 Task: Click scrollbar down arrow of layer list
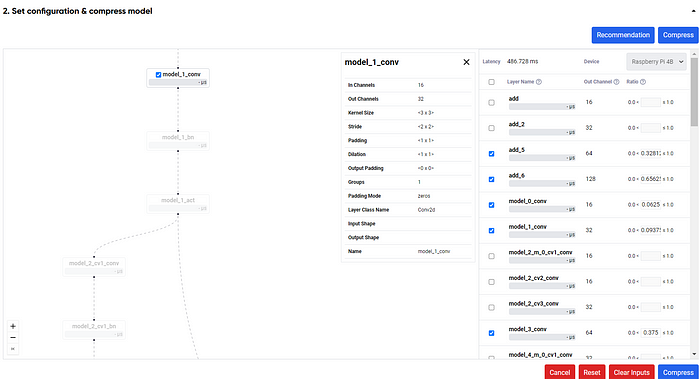694,354
